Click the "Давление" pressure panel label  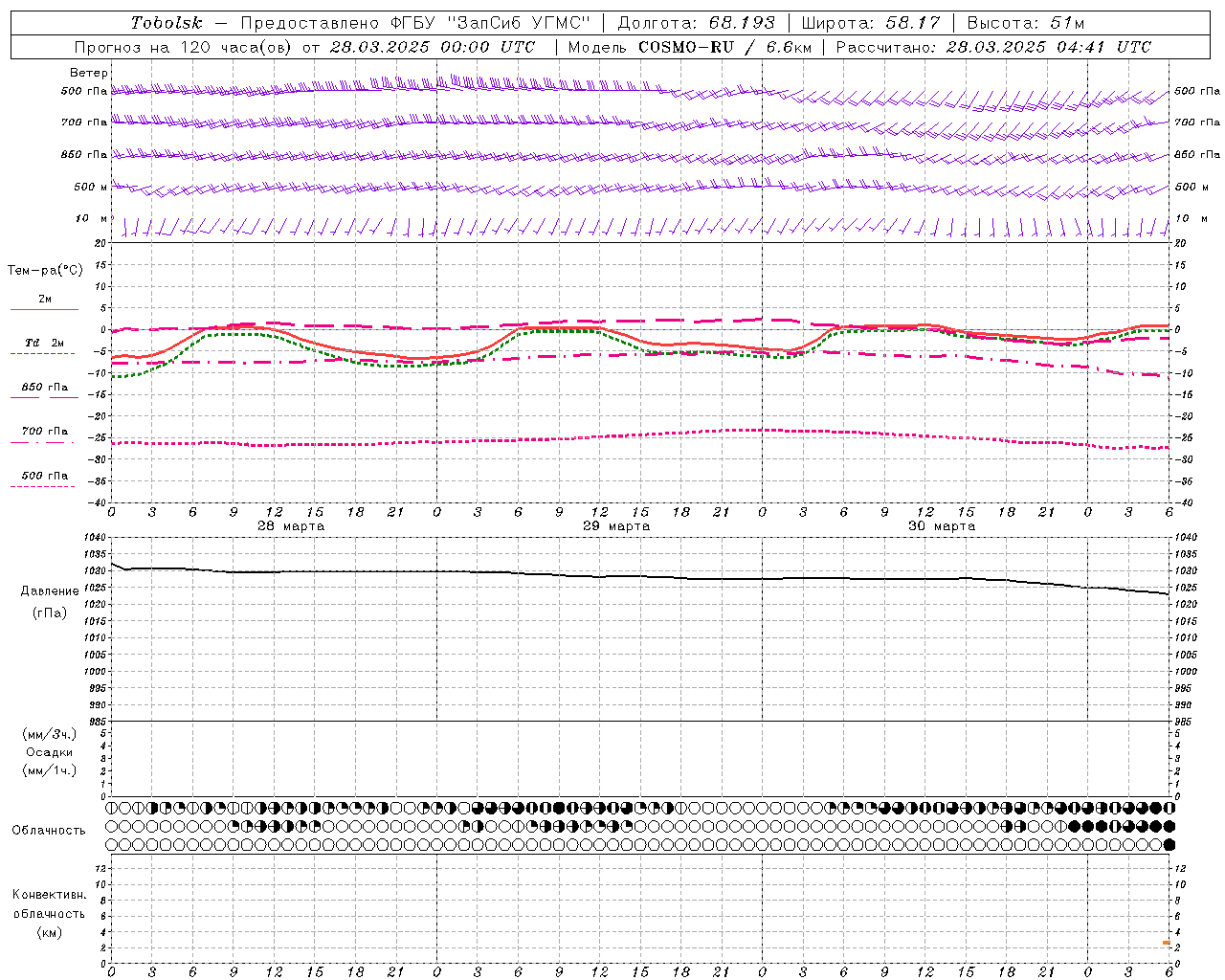(x=50, y=591)
